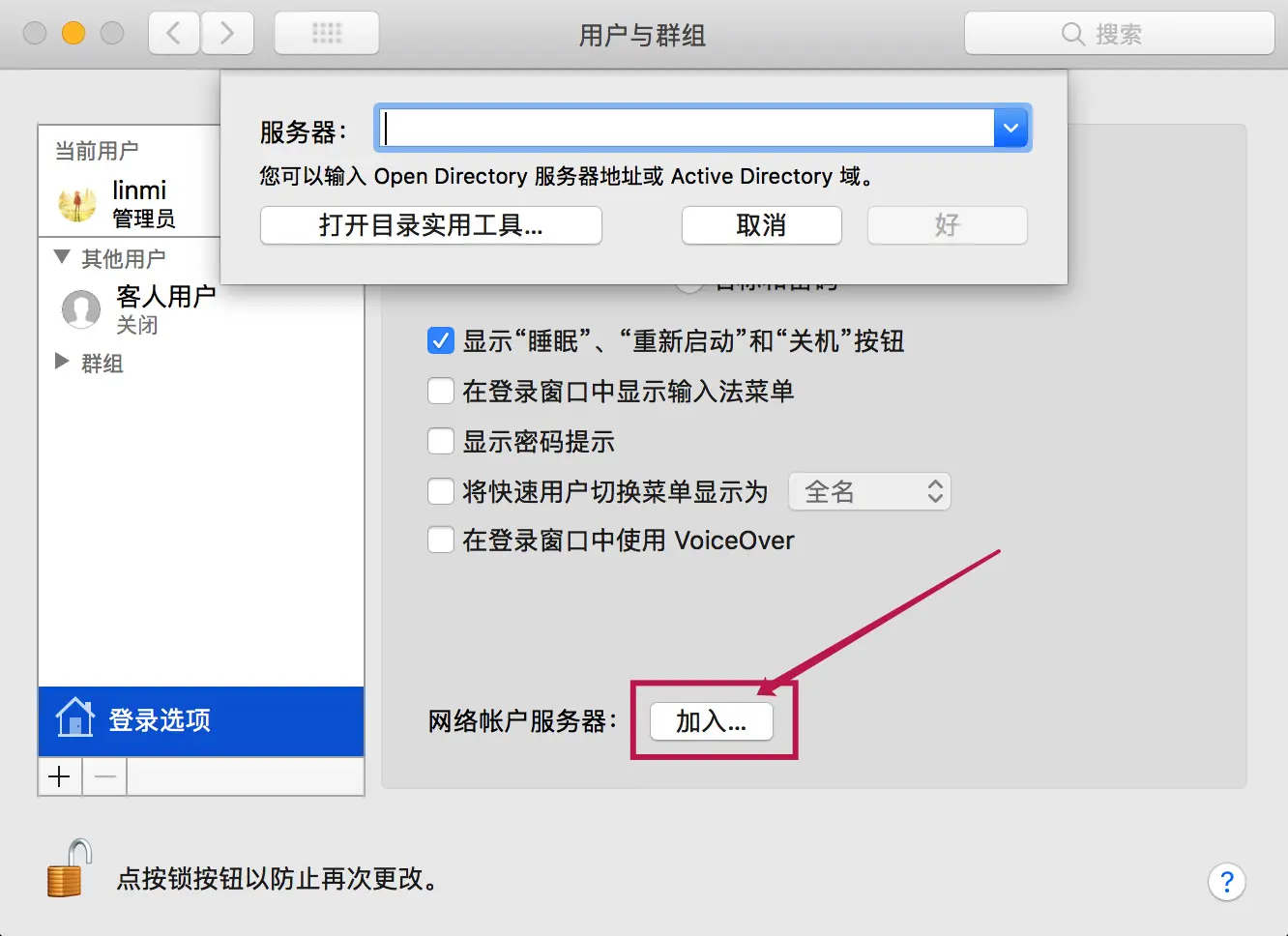Show all preferences via the grid icon
Viewport: 1288px width, 936px height.
(327, 34)
